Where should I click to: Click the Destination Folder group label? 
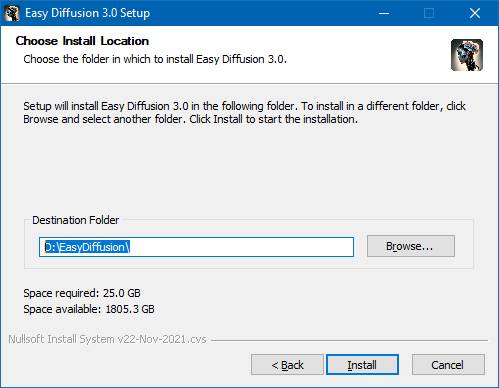(76, 220)
